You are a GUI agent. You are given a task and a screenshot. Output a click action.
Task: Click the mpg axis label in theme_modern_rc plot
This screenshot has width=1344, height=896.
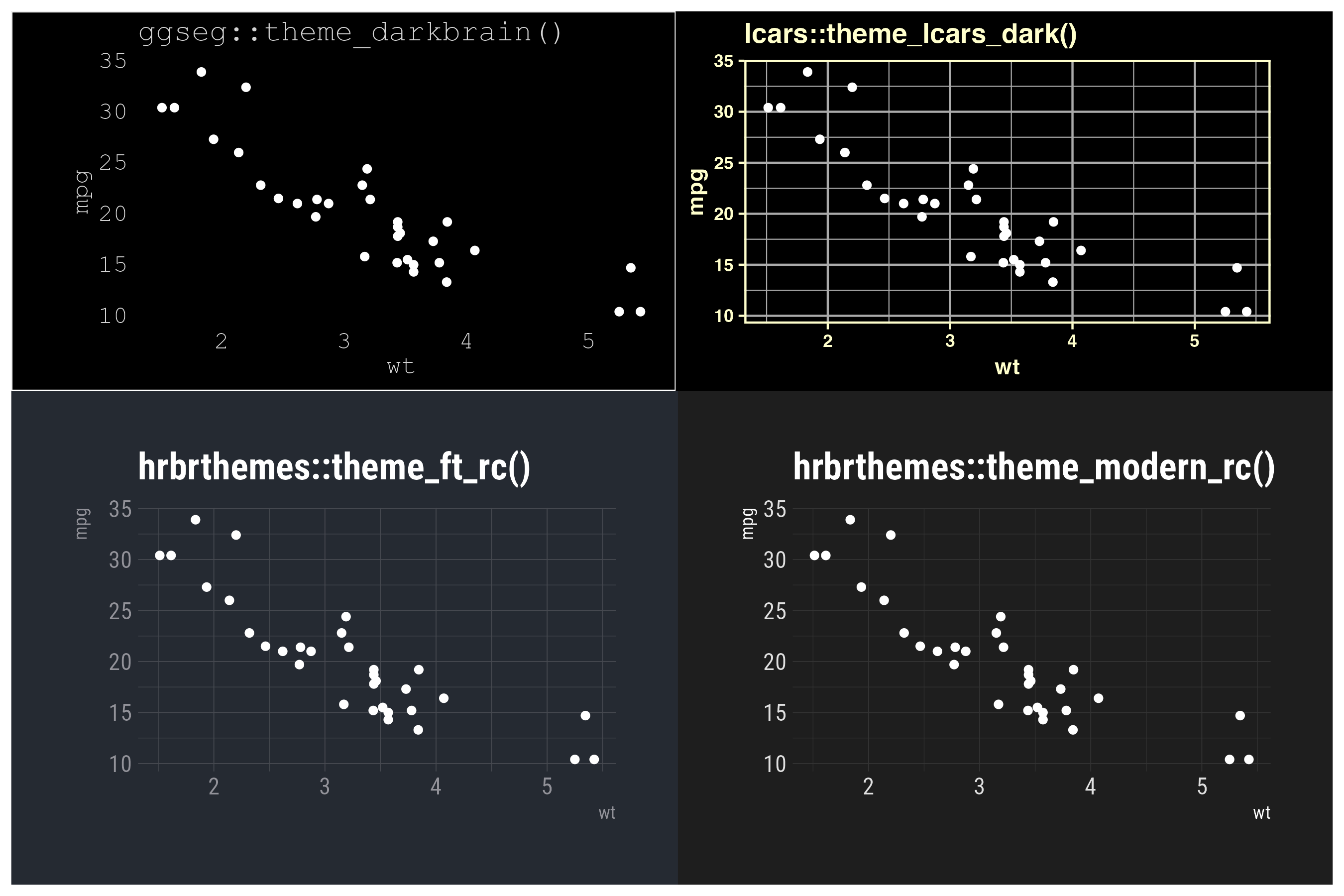748,524
